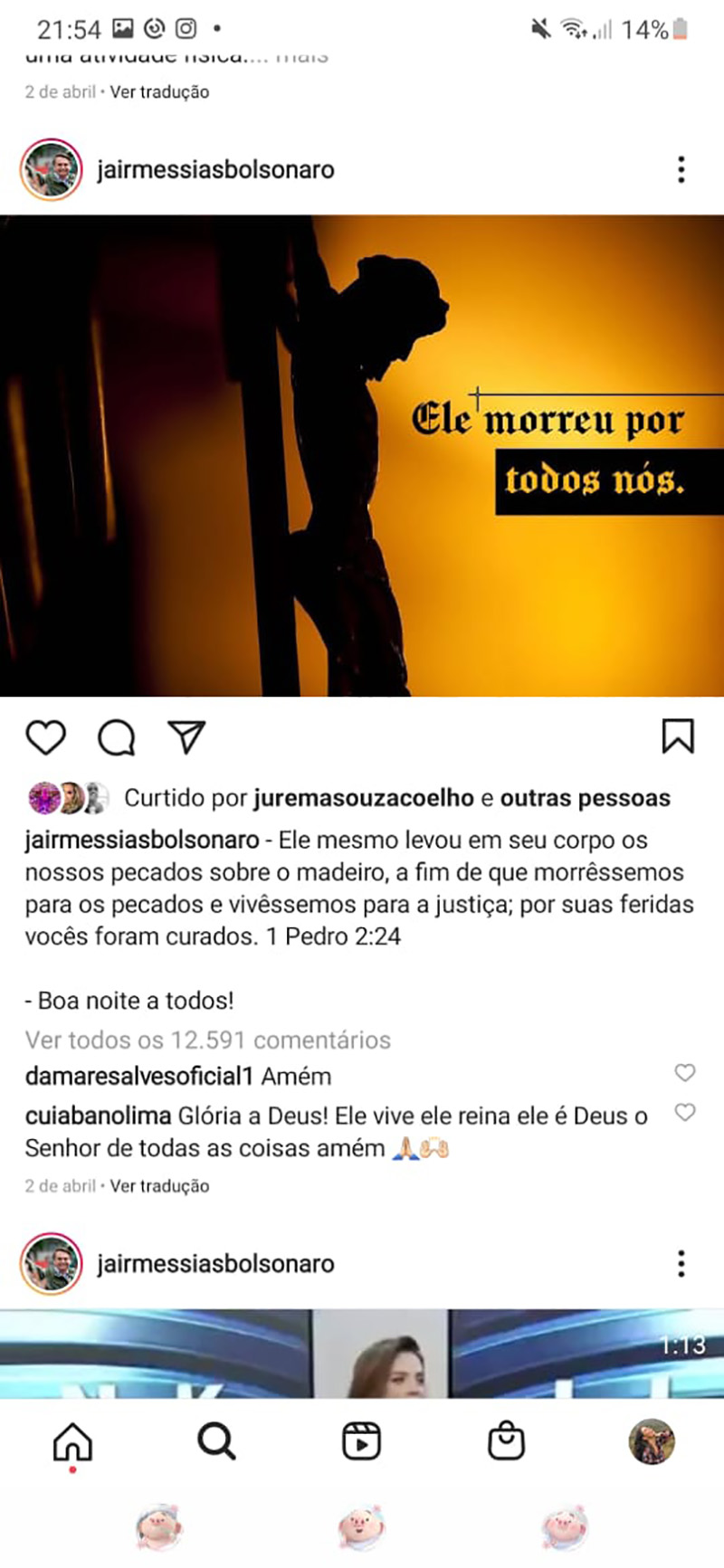724x1568 pixels.
Task: Open comments via speech bubble icon
Action: [x=117, y=737]
